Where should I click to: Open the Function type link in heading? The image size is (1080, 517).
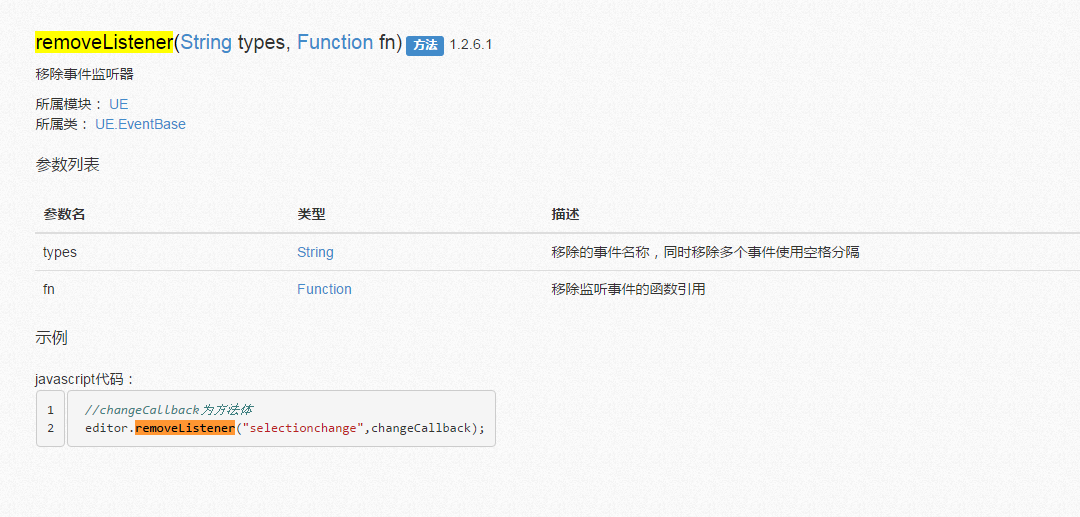(x=335, y=43)
